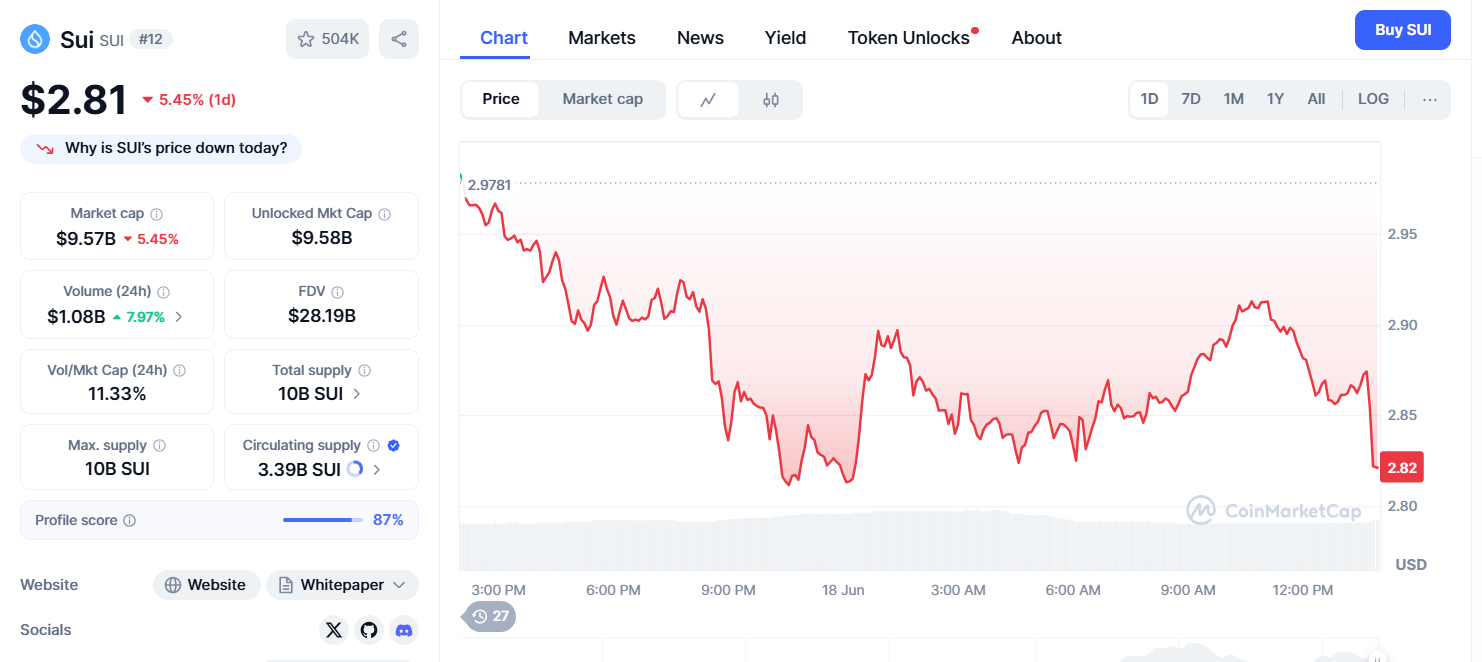1482x662 pixels.
Task: Switch to the Chart tab
Action: coord(504,38)
